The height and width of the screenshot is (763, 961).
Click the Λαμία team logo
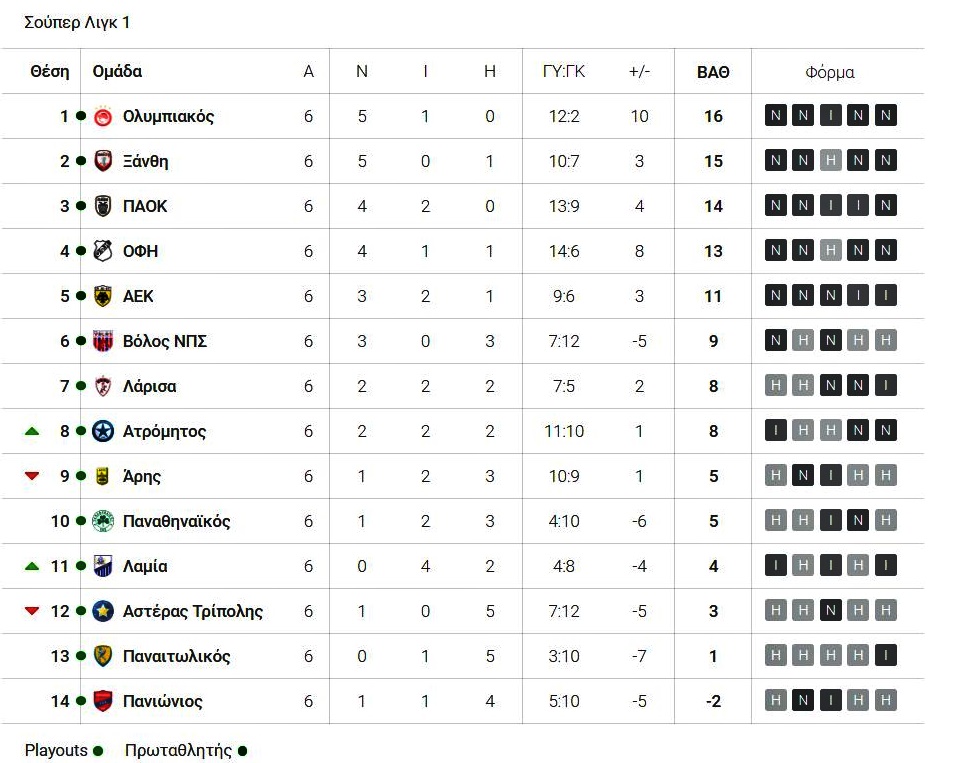(102, 566)
